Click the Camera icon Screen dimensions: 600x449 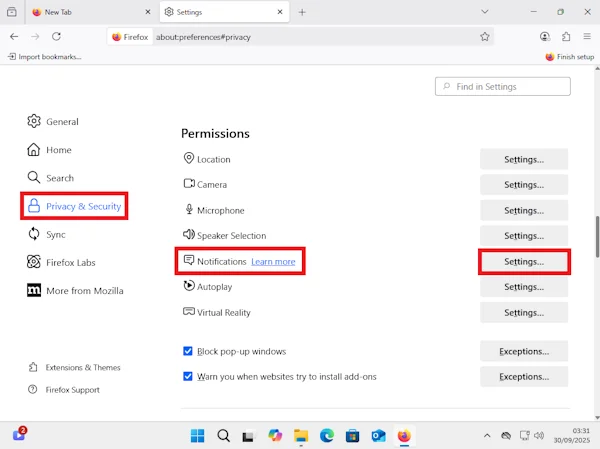coord(189,184)
